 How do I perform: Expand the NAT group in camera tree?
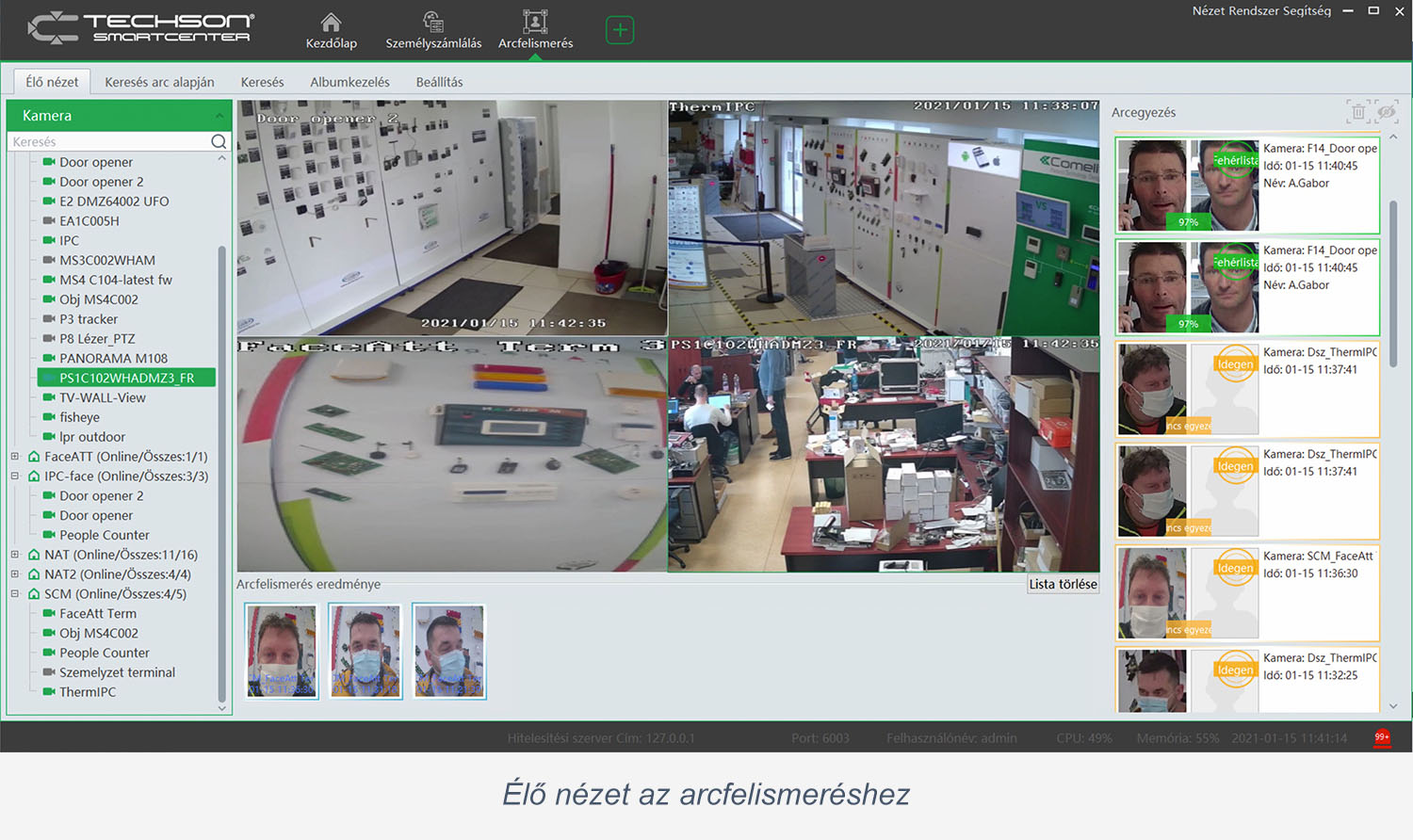click(x=15, y=555)
